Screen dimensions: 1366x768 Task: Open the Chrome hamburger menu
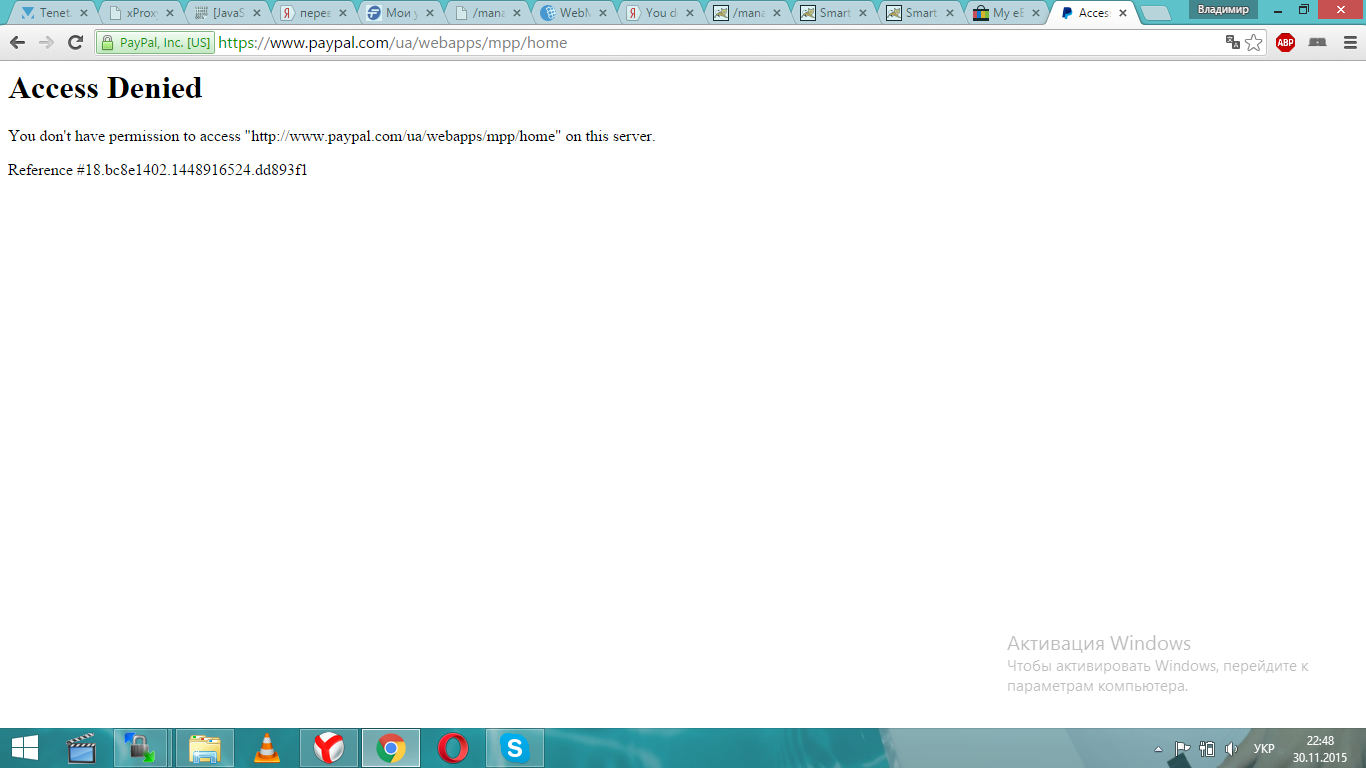tap(1349, 42)
